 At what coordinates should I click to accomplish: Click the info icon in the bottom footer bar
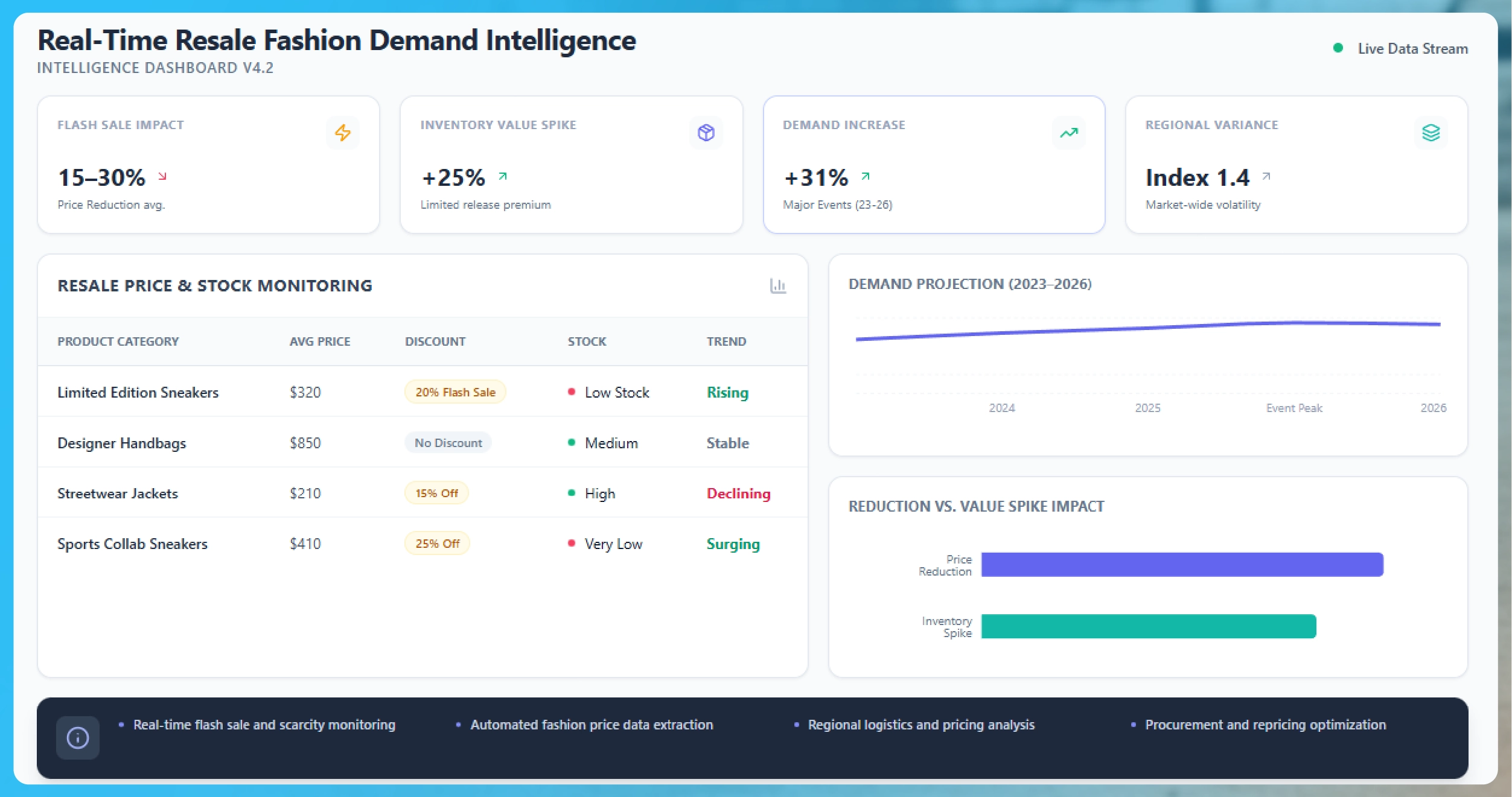tap(77, 737)
